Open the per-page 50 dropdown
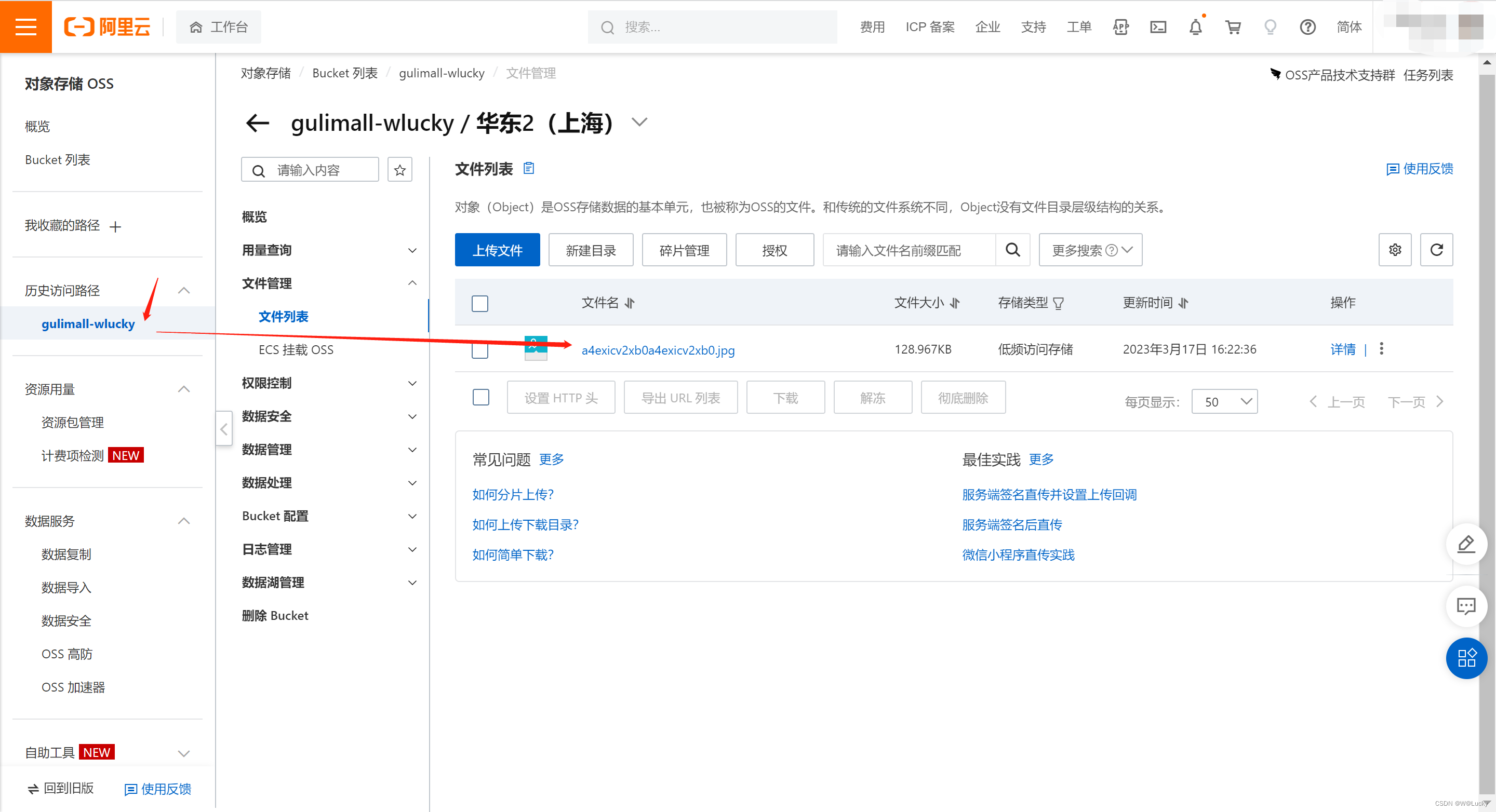This screenshot has width=1496, height=812. click(x=1224, y=402)
